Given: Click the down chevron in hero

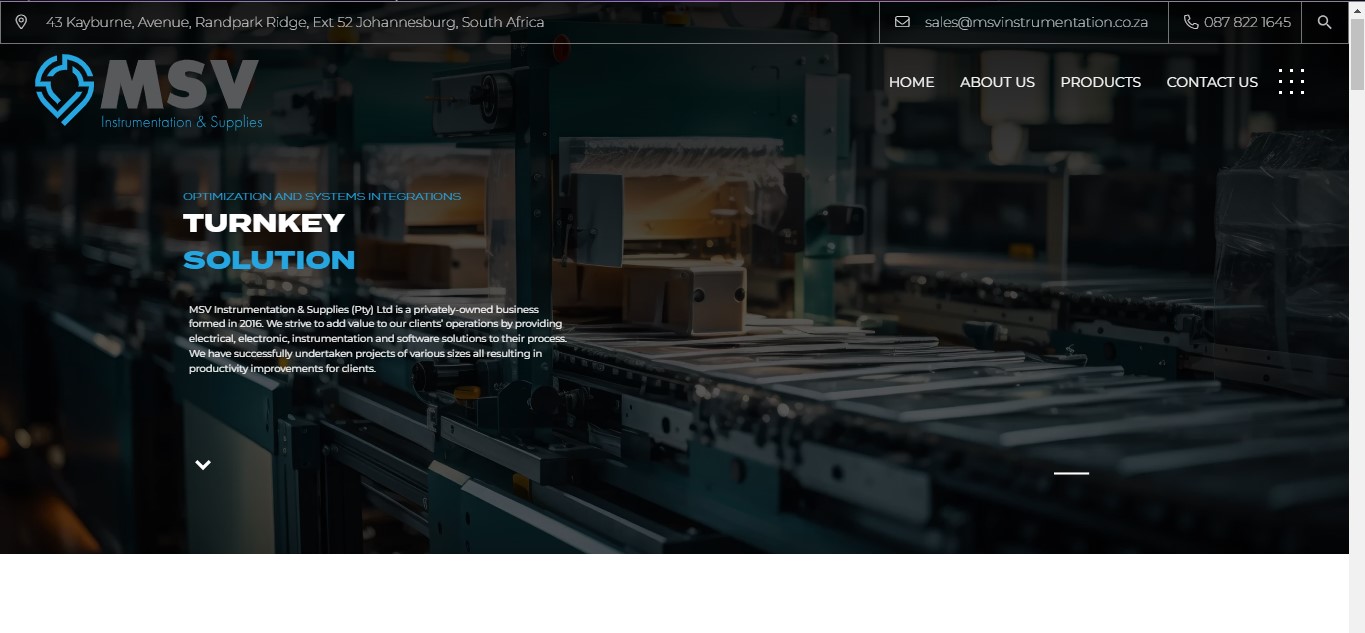Looking at the screenshot, I should [203, 465].
